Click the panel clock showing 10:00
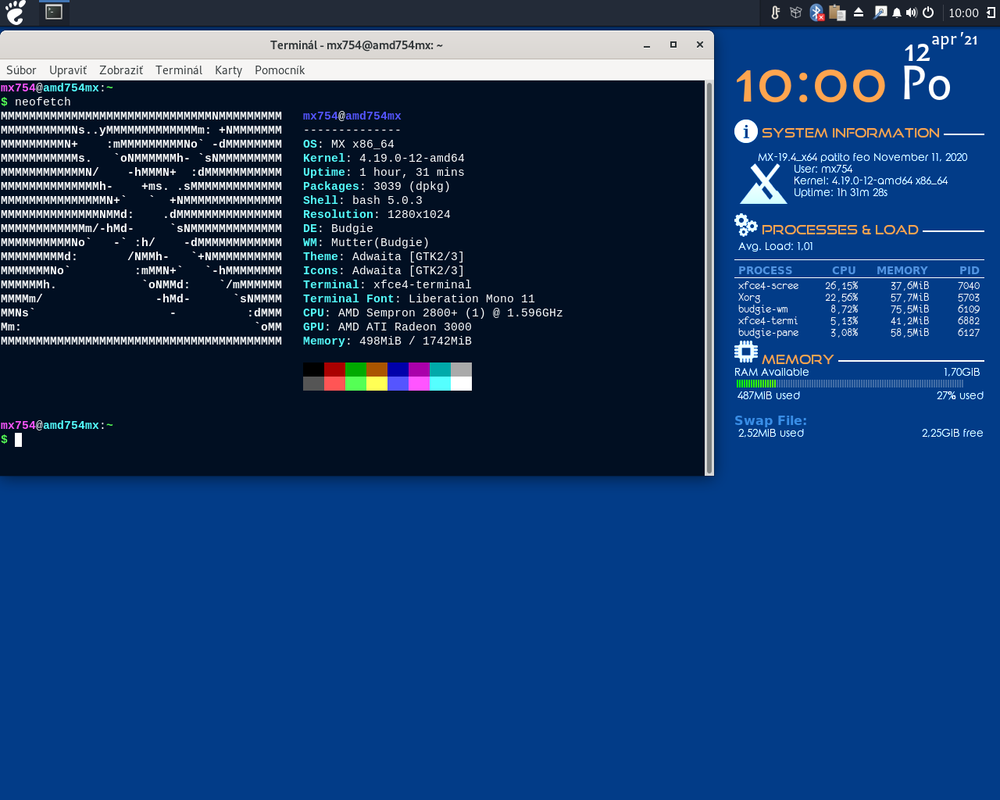The height and width of the screenshot is (800, 1000). 963,13
